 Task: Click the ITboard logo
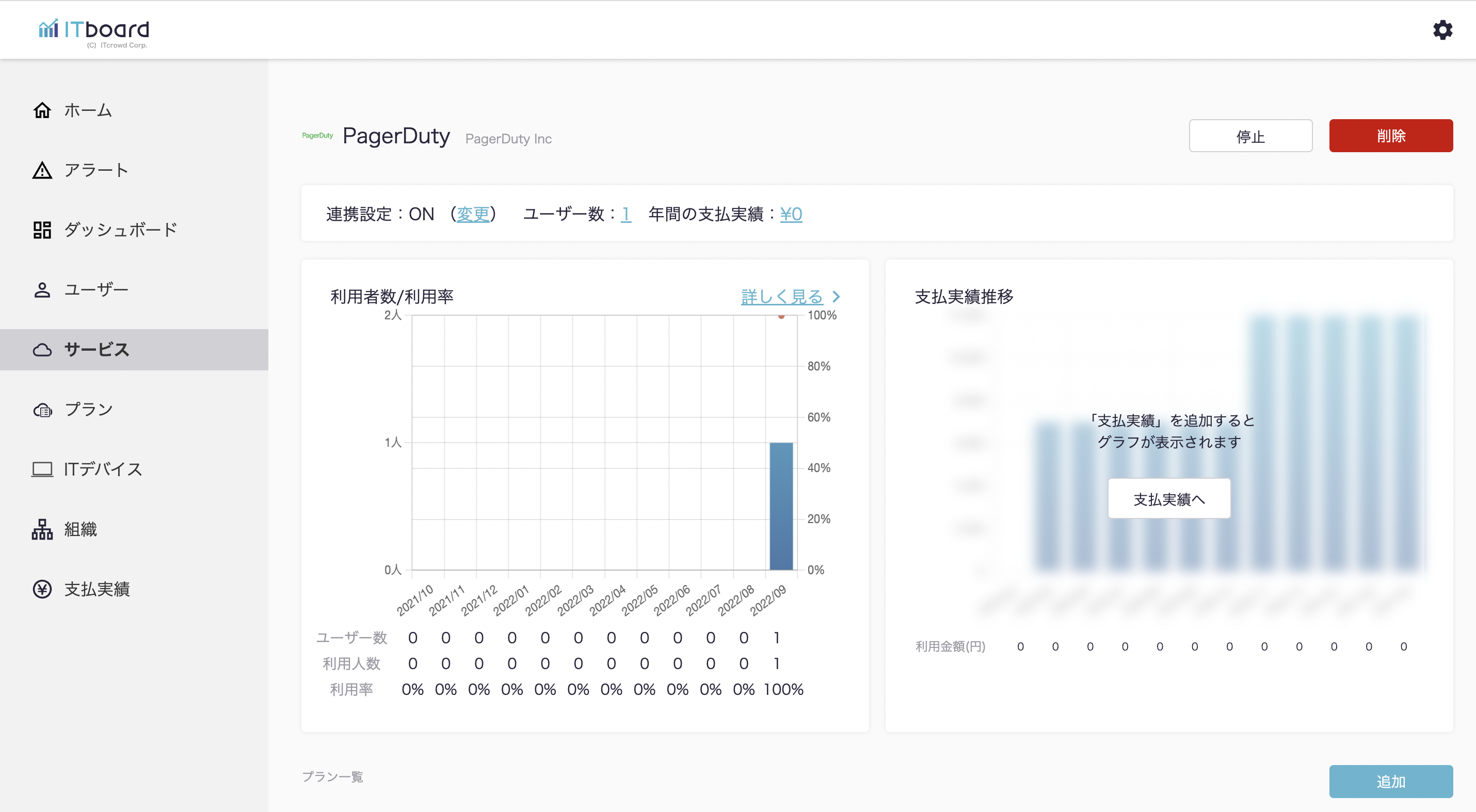click(x=94, y=31)
